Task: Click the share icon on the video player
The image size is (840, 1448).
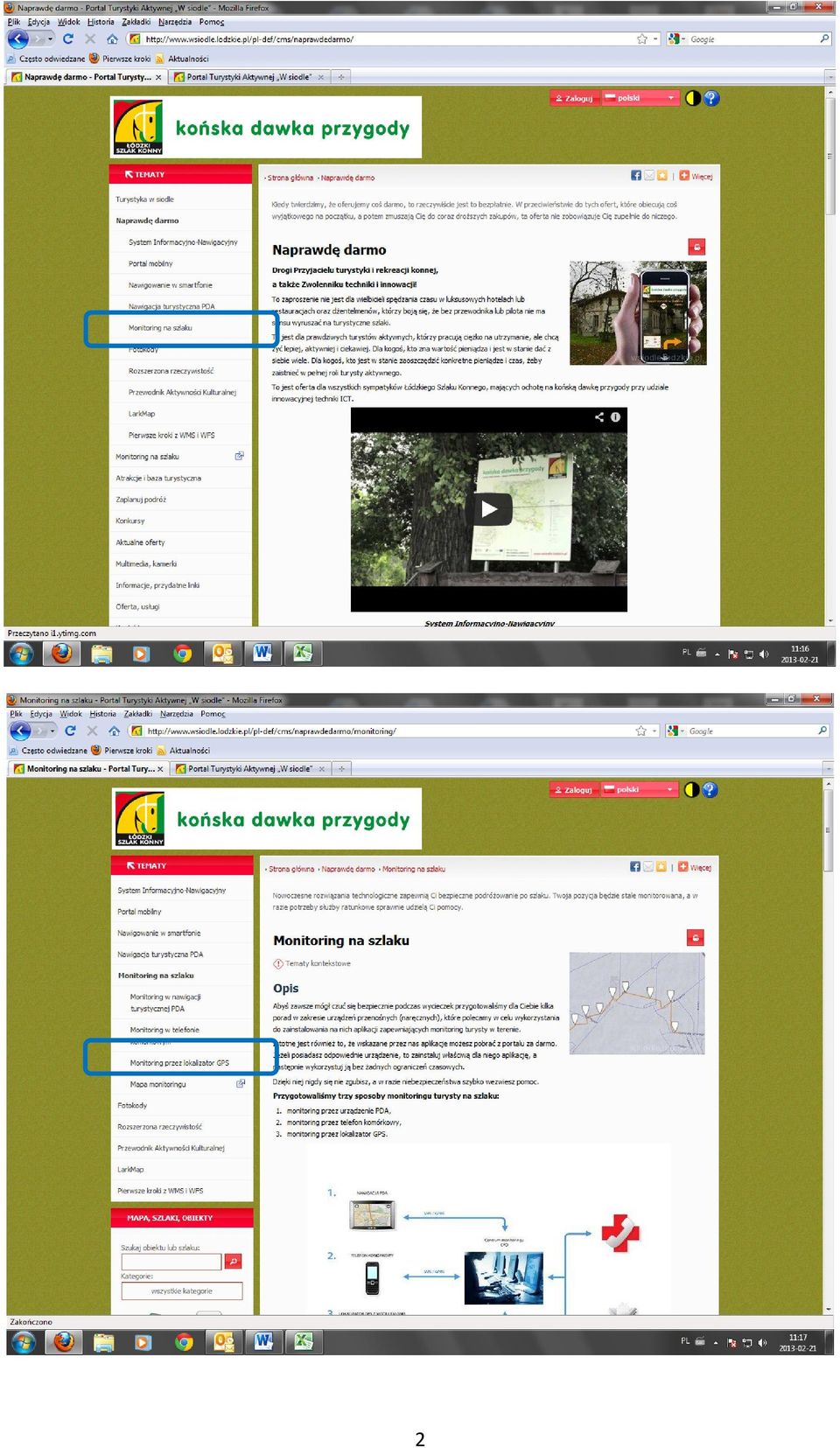Action: tap(599, 417)
